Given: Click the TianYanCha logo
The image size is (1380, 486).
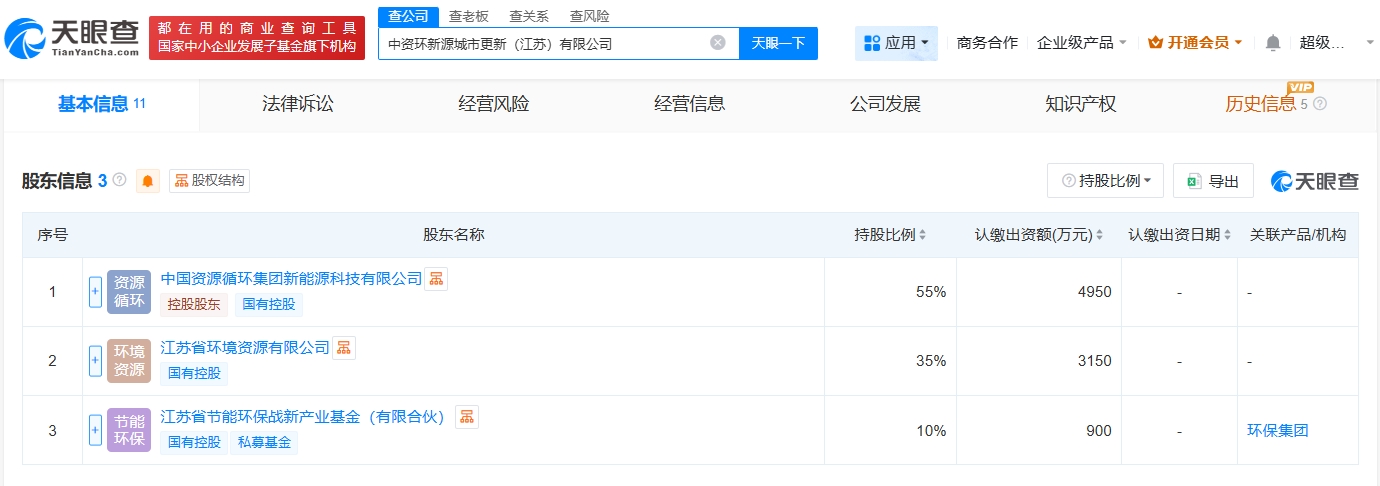Looking at the screenshot, I should click(x=72, y=39).
